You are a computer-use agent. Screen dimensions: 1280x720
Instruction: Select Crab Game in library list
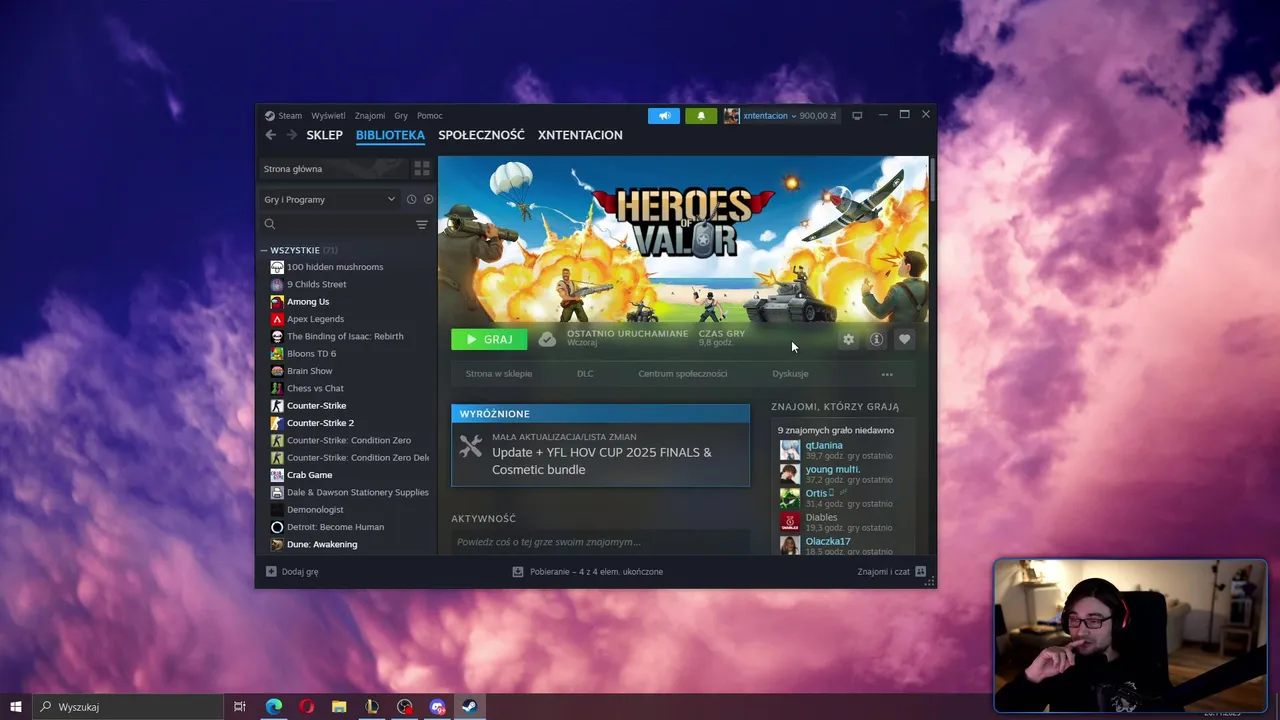pos(309,475)
